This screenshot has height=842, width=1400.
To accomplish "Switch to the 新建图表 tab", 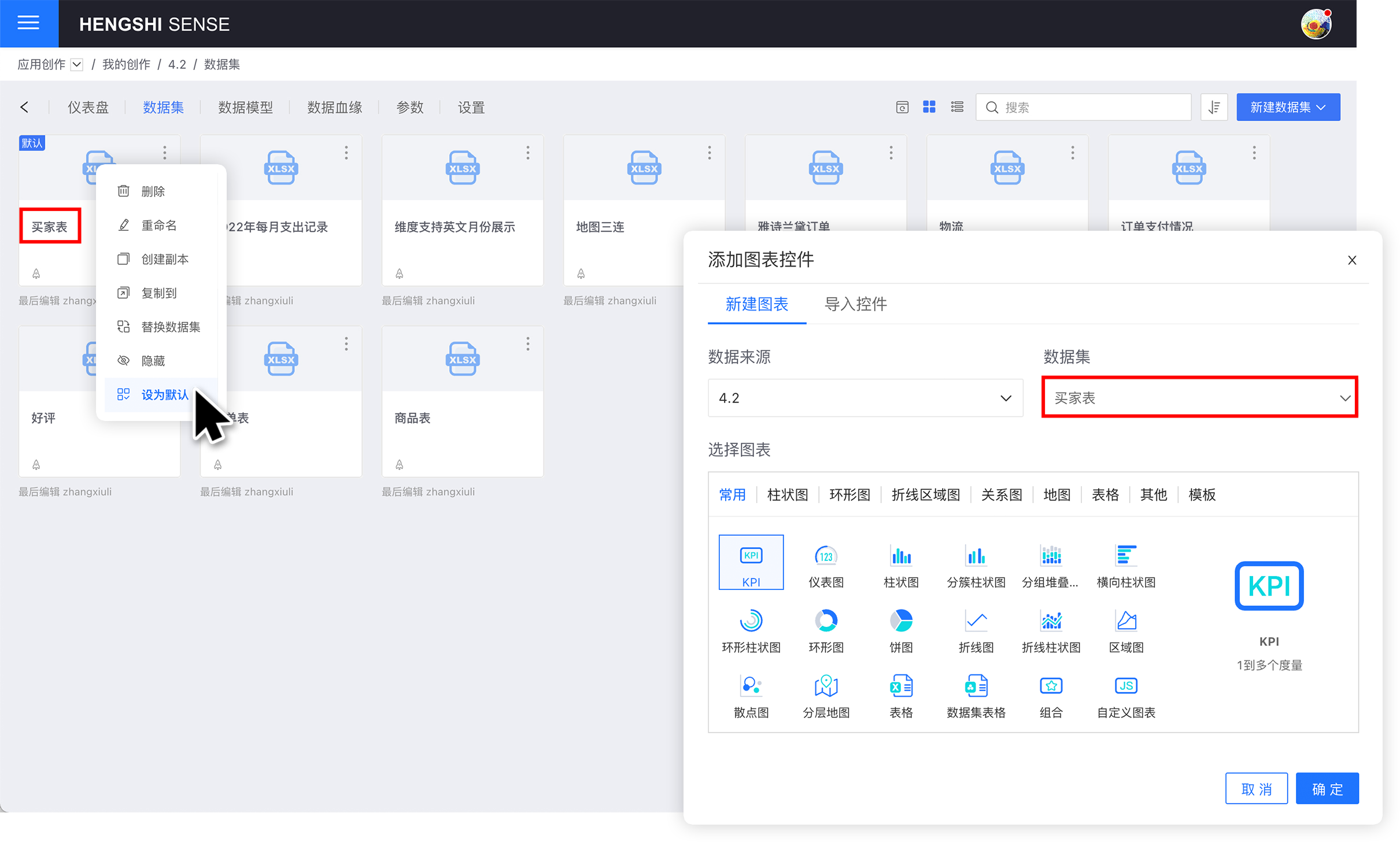I will pyautogui.click(x=756, y=304).
